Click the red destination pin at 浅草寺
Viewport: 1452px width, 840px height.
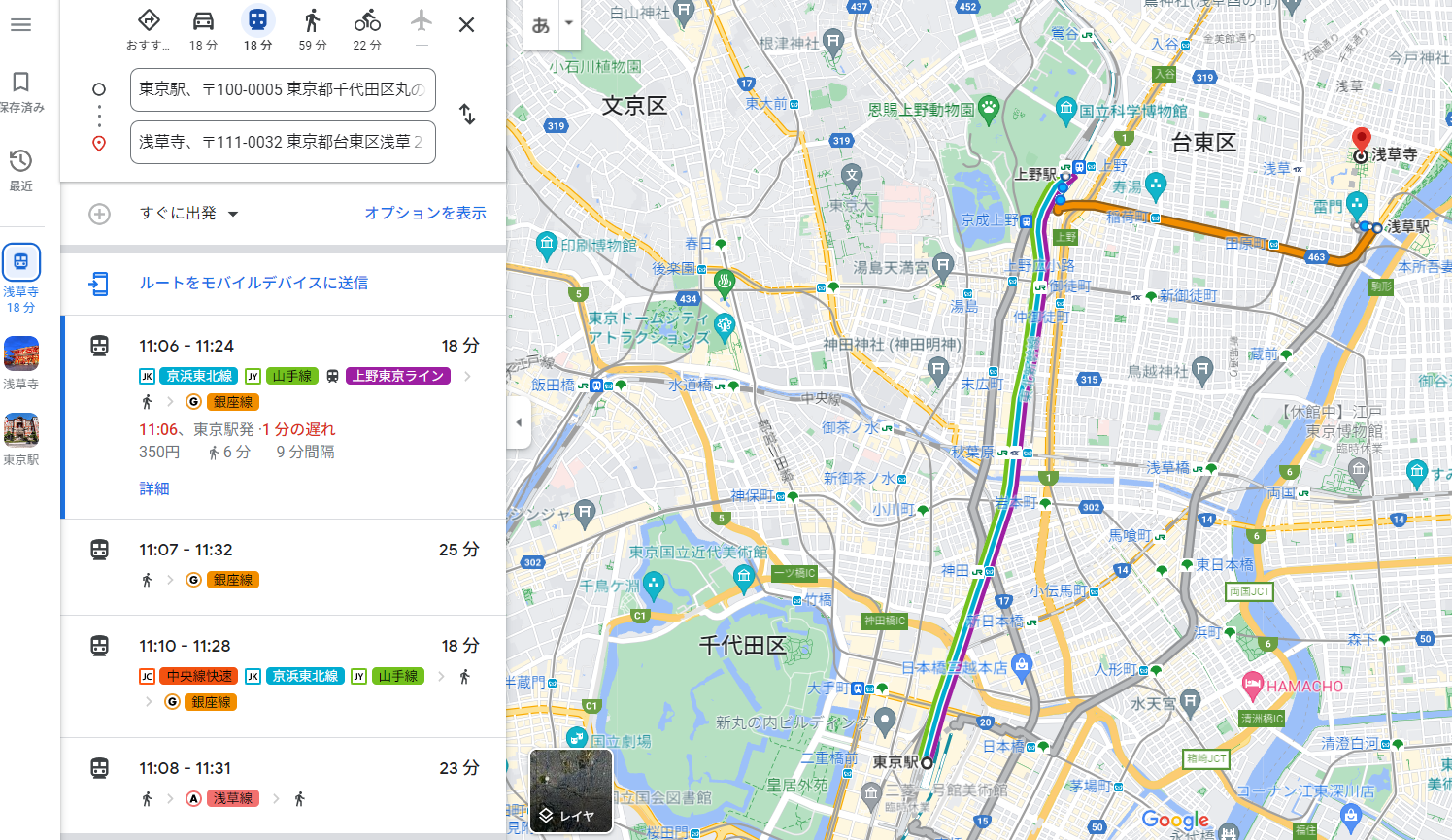(1361, 142)
